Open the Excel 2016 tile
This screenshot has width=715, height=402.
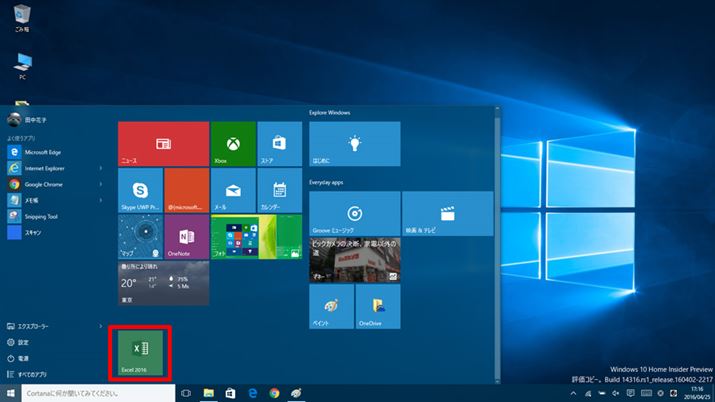(140, 352)
